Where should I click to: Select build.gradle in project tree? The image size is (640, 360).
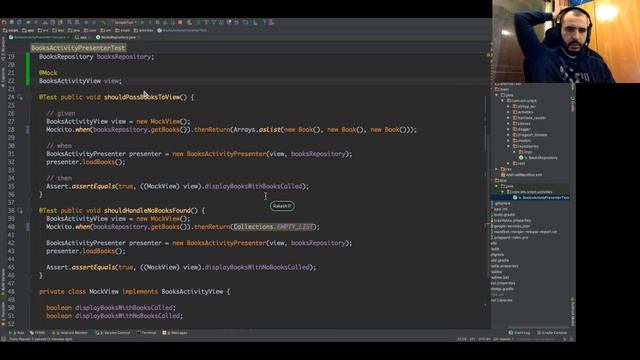pos(504,215)
